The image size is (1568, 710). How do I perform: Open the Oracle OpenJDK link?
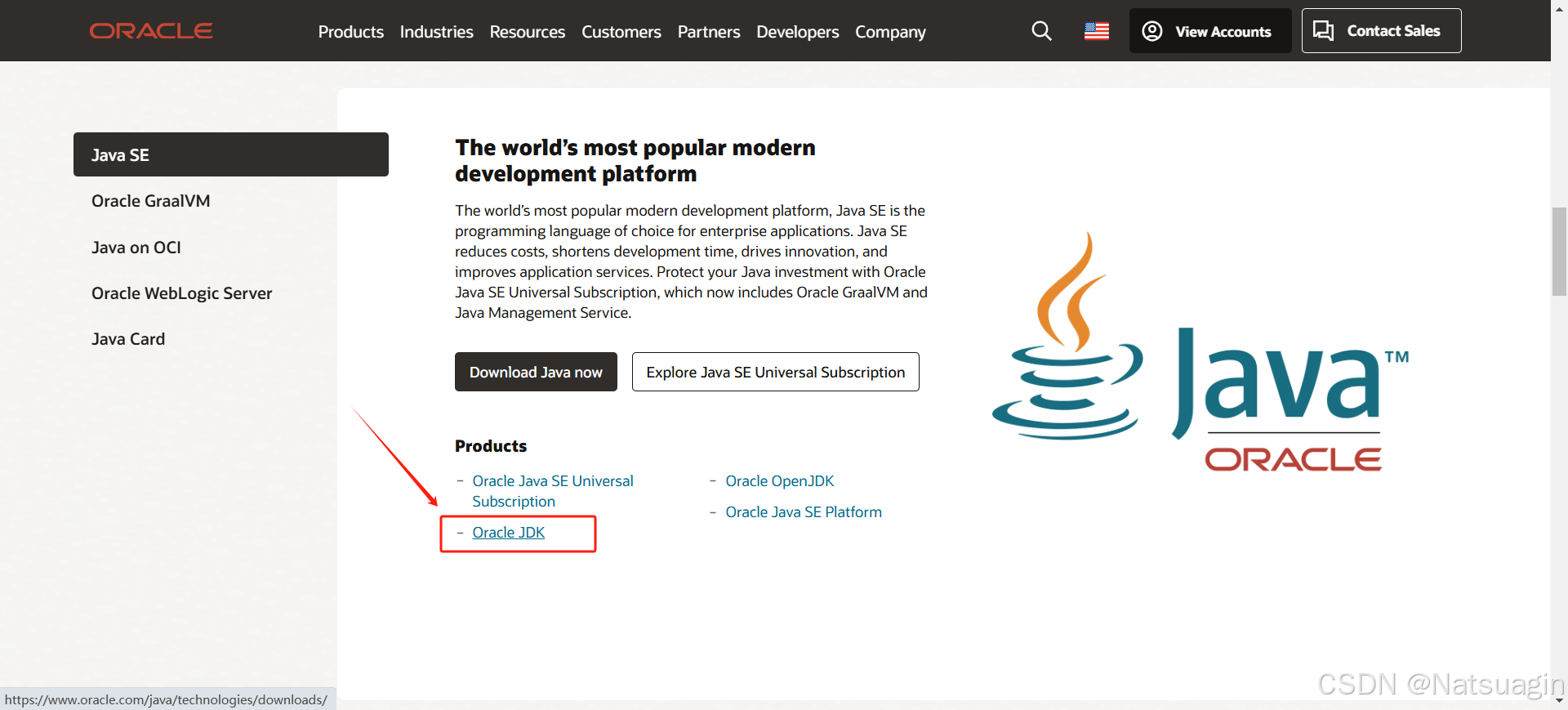click(x=779, y=481)
